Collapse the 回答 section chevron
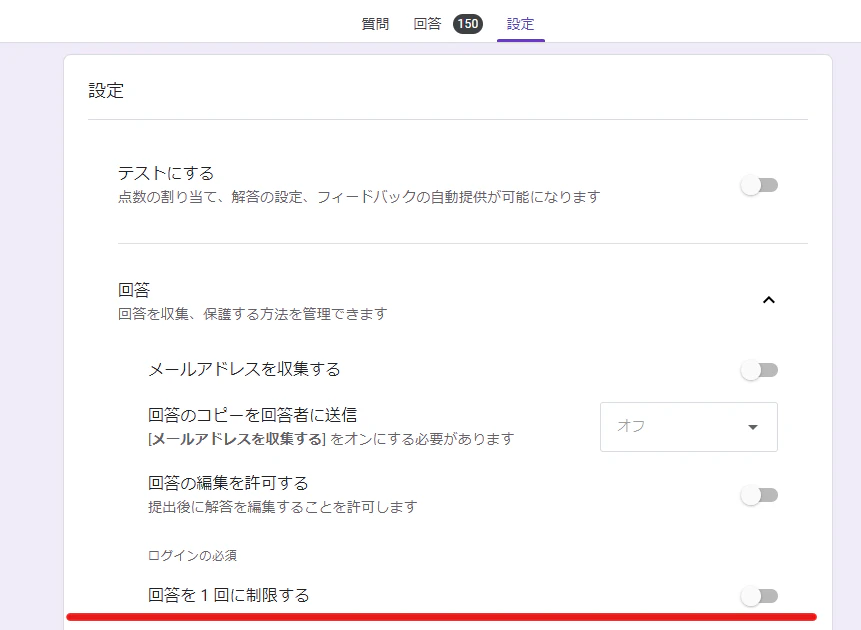This screenshot has width=861, height=630. pyautogui.click(x=769, y=300)
